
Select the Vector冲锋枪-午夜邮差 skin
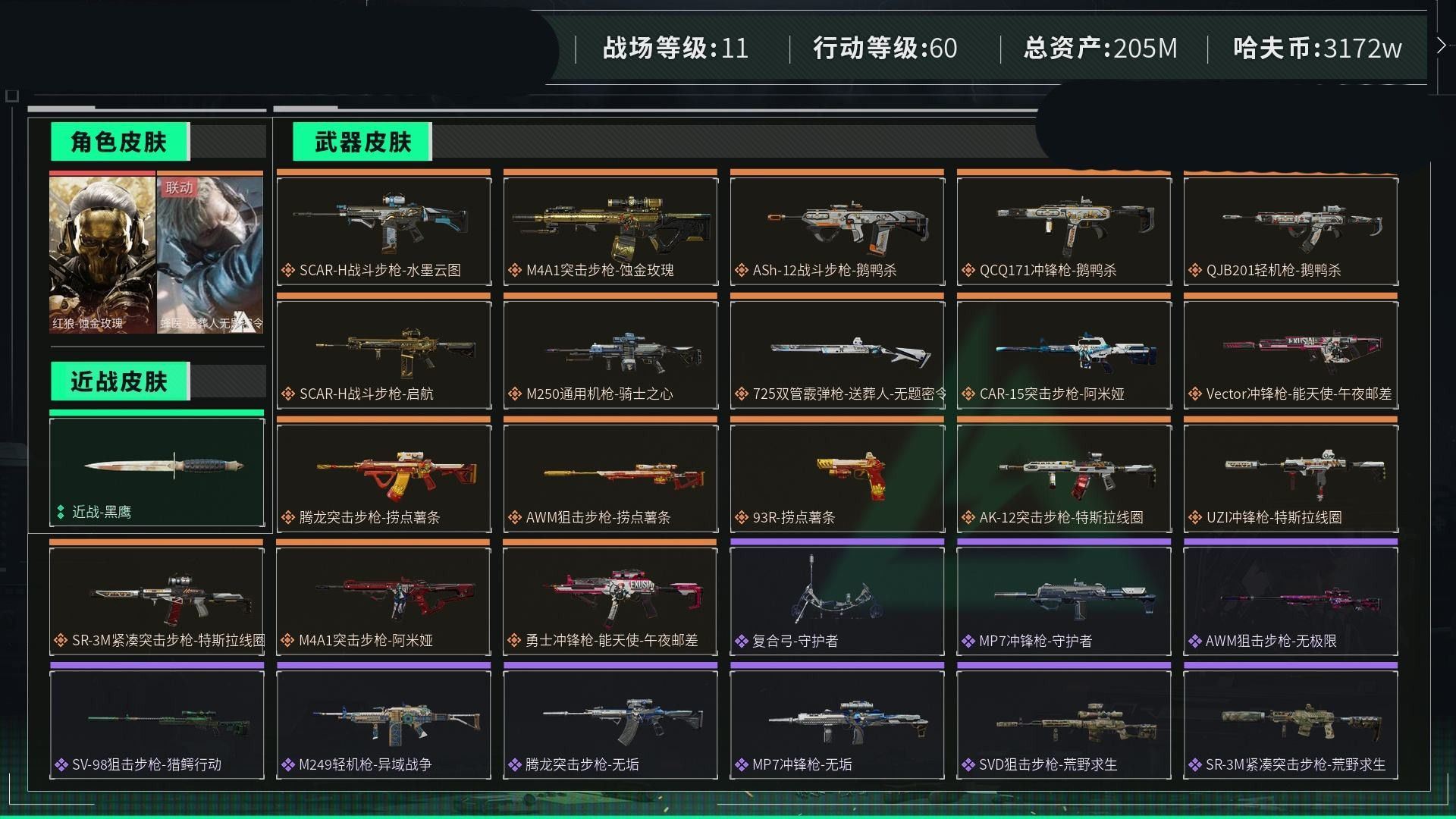1291,355
